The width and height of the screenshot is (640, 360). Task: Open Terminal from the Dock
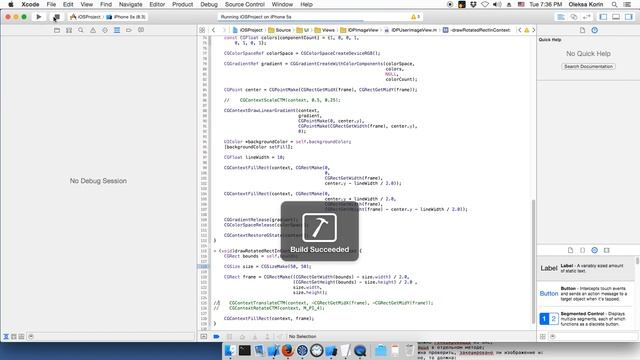pyautogui.click(x=244, y=351)
